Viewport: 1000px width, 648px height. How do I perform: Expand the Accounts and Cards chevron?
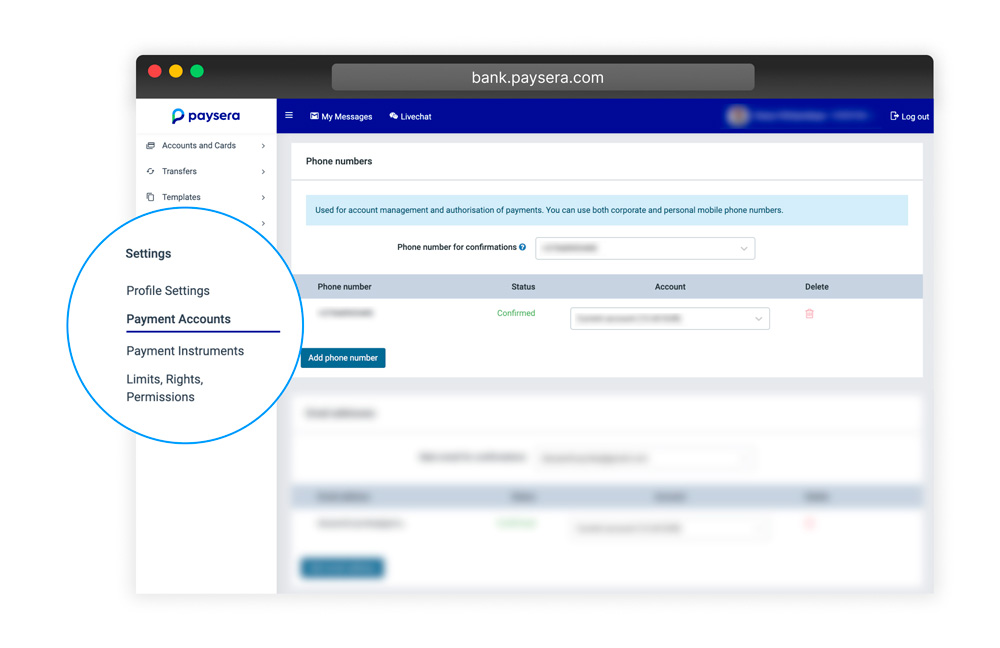(262, 145)
